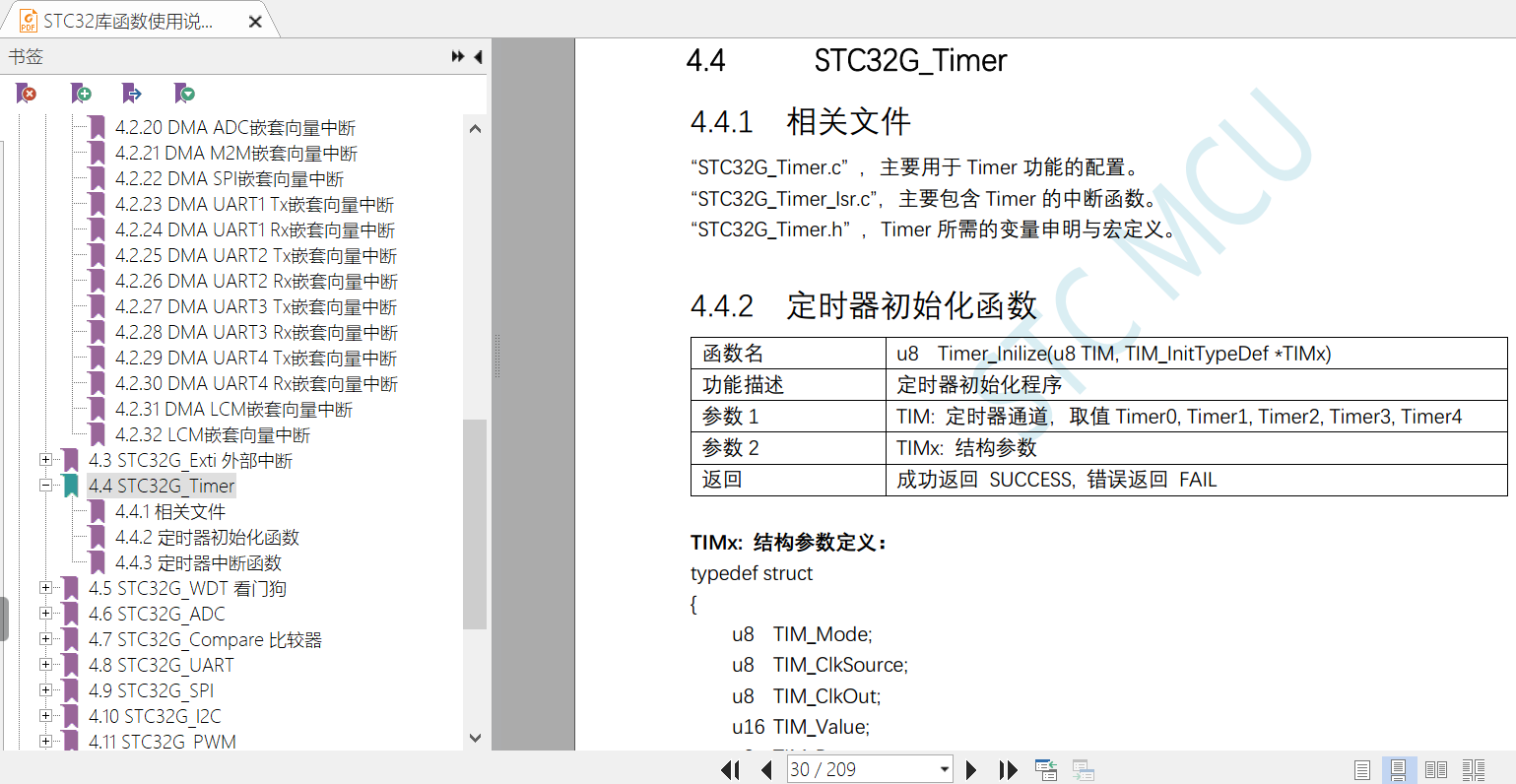Expand the 4.9 STC32G_SPI bookmark
The width and height of the screenshot is (1516, 784).
point(45,690)
